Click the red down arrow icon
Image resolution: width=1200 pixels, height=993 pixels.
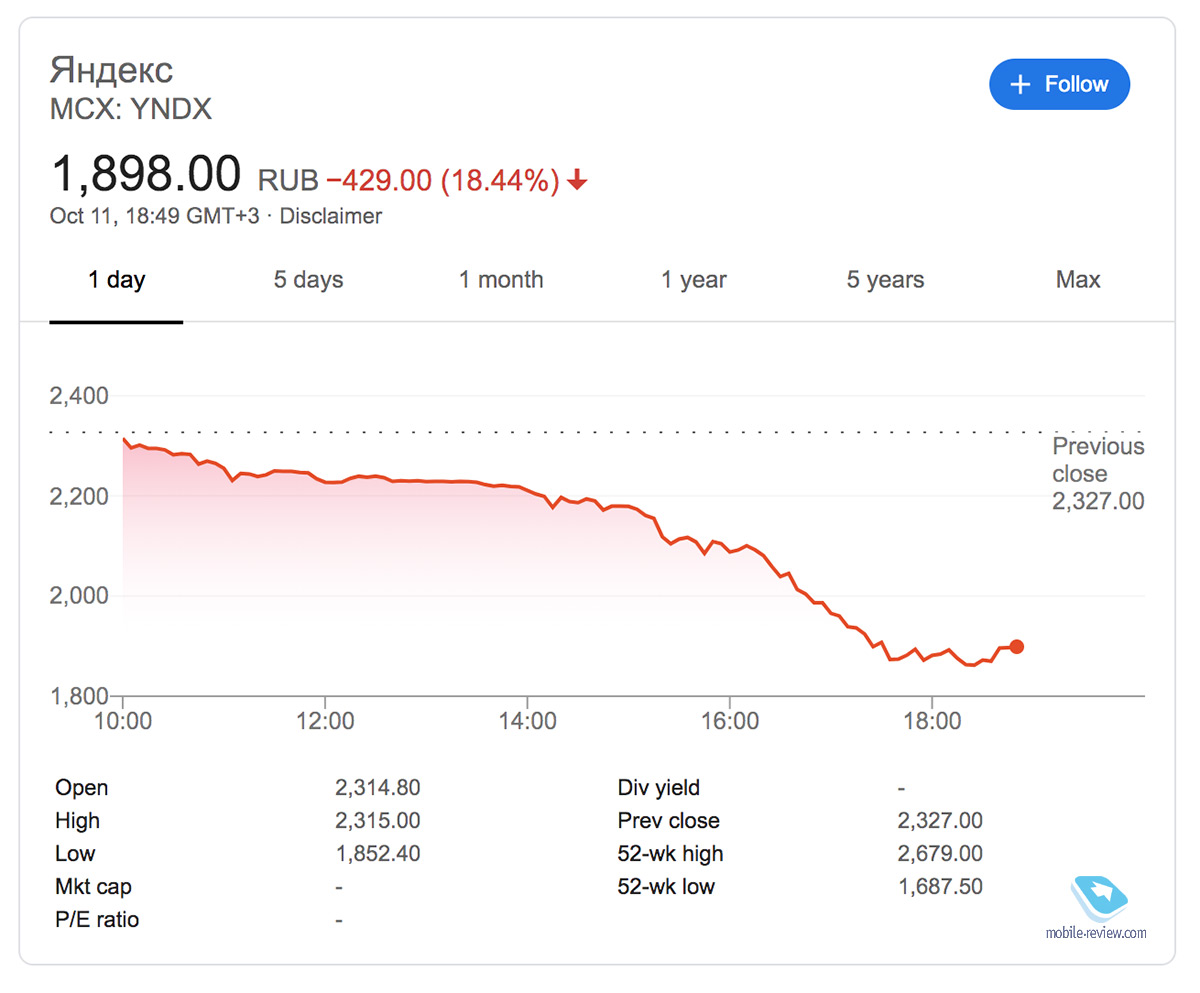(x=577, y=181)
